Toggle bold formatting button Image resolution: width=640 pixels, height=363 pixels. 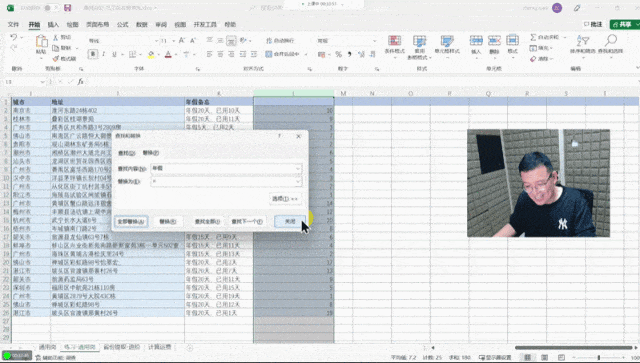point(93,54)
